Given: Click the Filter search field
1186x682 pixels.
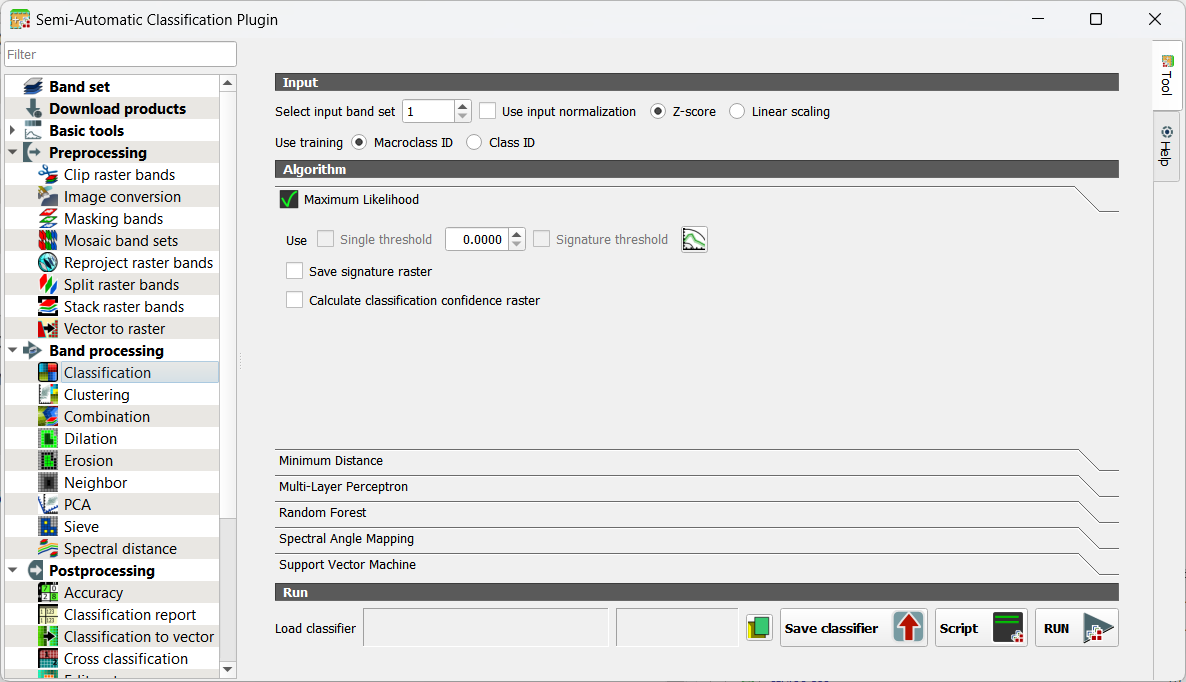Looking at the screenshot, I should coord(120,54).
